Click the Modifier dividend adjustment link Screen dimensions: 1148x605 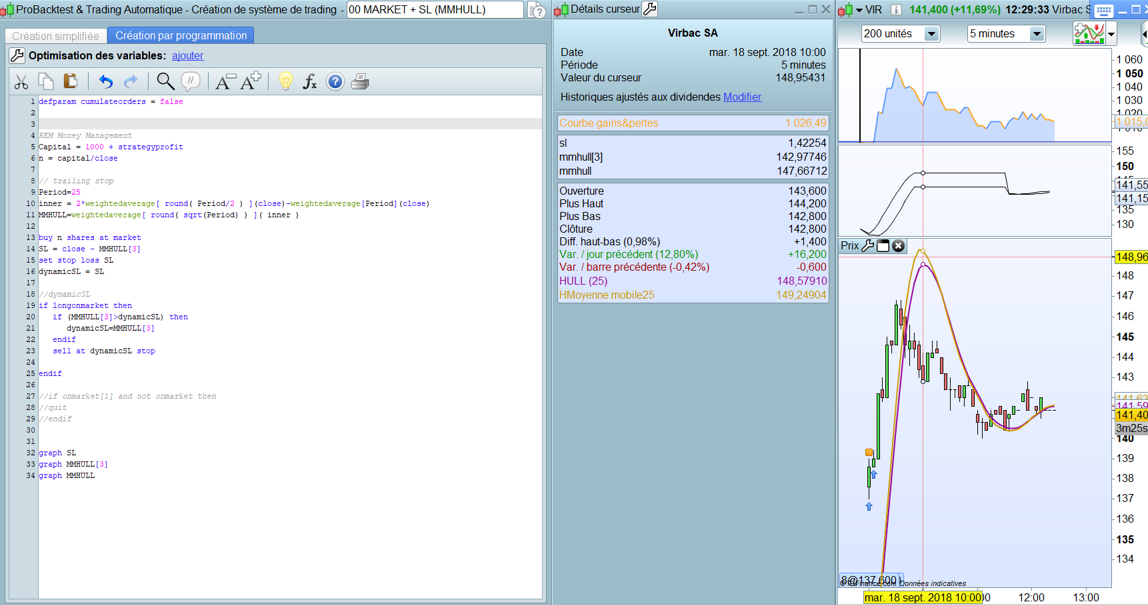click(x=742, y=97)
